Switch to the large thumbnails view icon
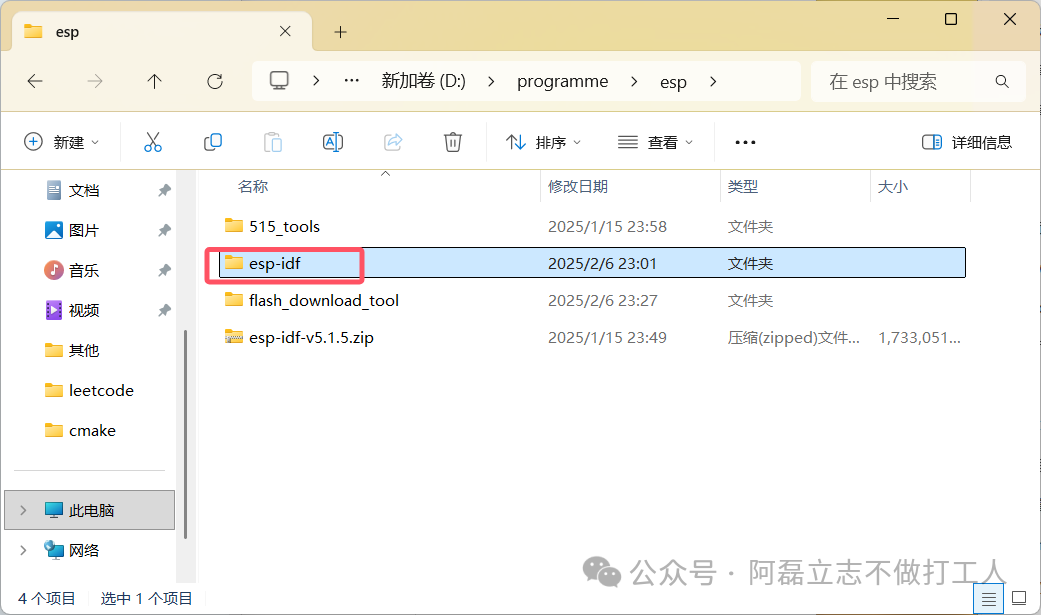This screenshot has width=1041, height=615. 1019,598
